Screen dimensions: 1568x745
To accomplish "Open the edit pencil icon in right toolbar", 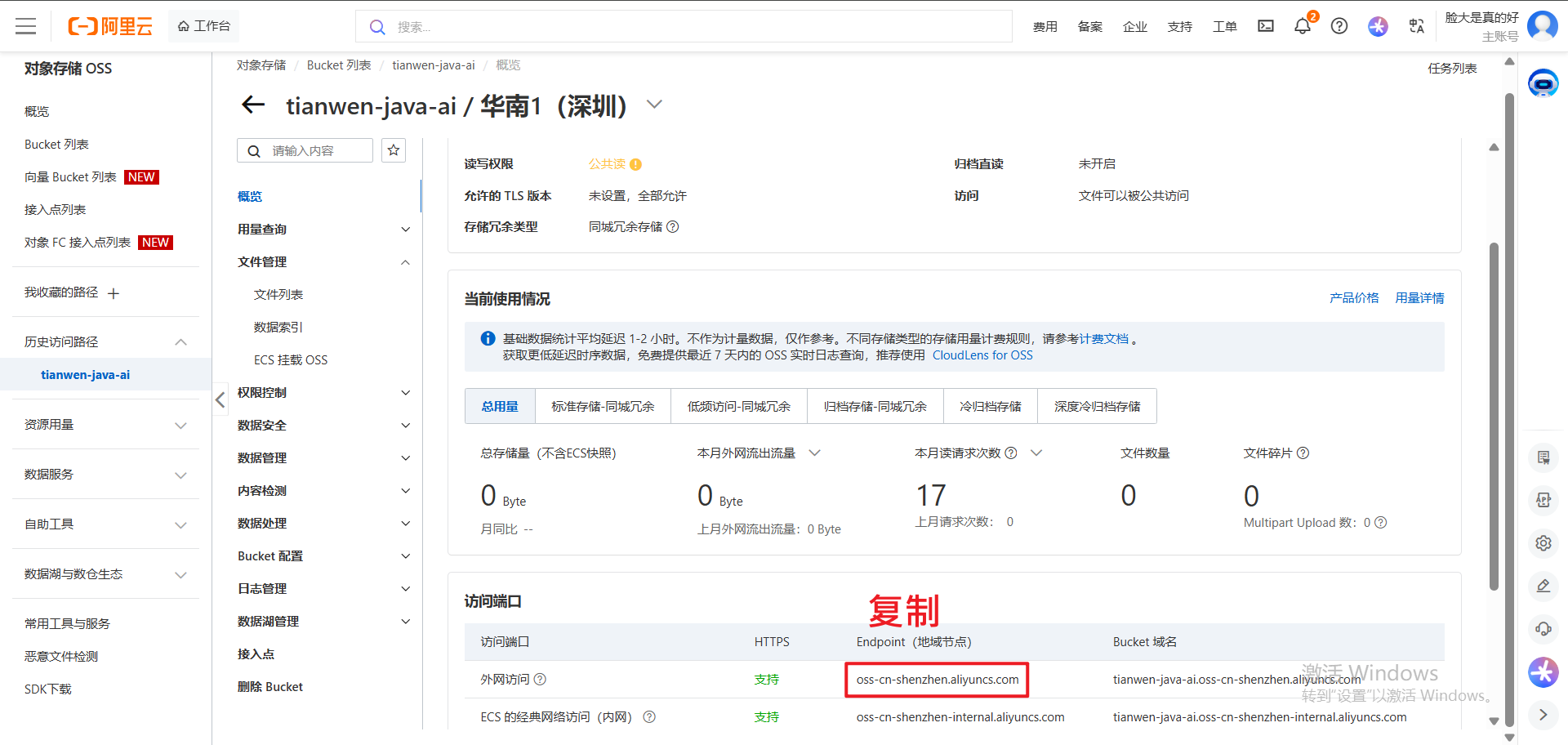I will pos(1543,586).
